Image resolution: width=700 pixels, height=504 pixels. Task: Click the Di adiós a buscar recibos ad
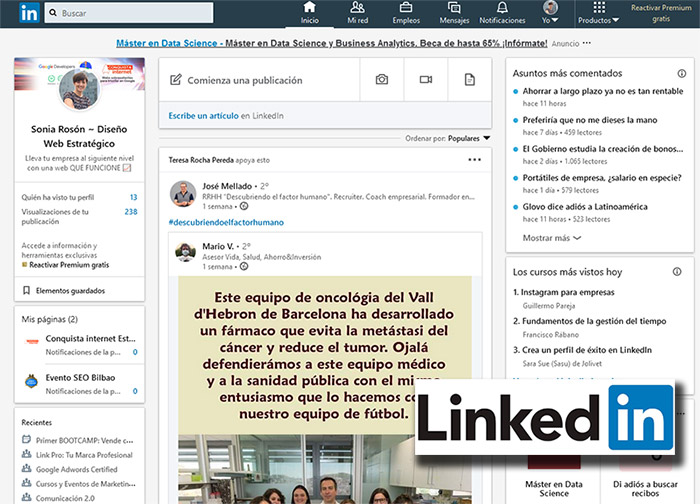coord(645,488)
